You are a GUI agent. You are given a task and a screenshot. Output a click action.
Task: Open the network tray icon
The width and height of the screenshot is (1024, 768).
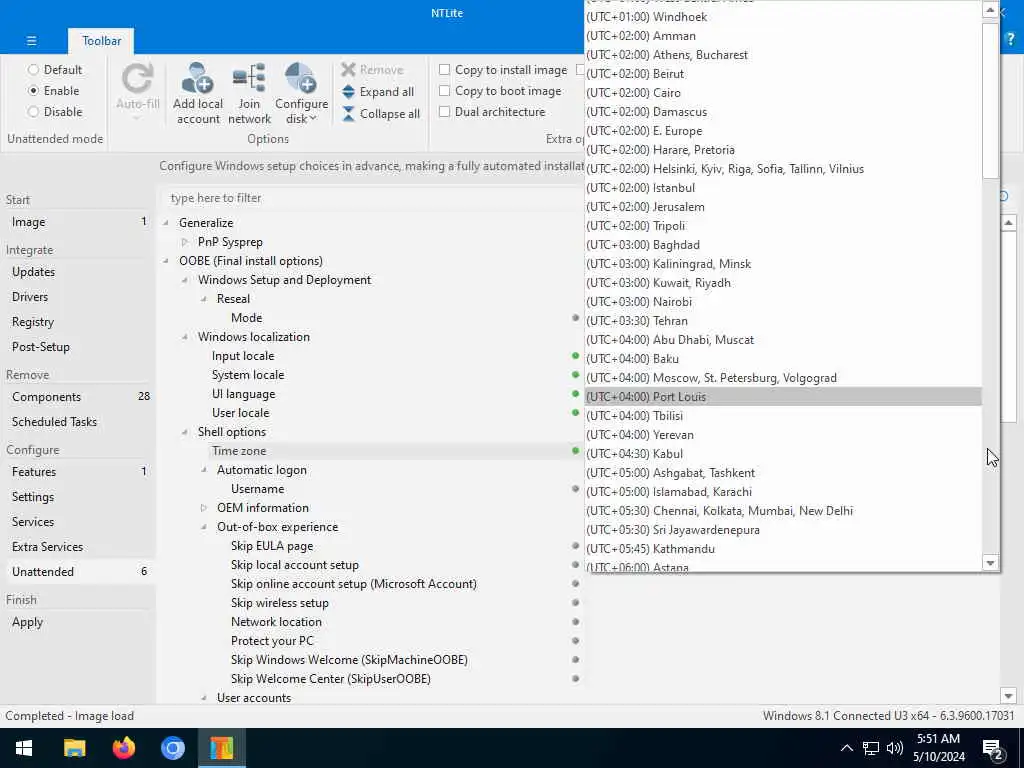tap(871, 748)
